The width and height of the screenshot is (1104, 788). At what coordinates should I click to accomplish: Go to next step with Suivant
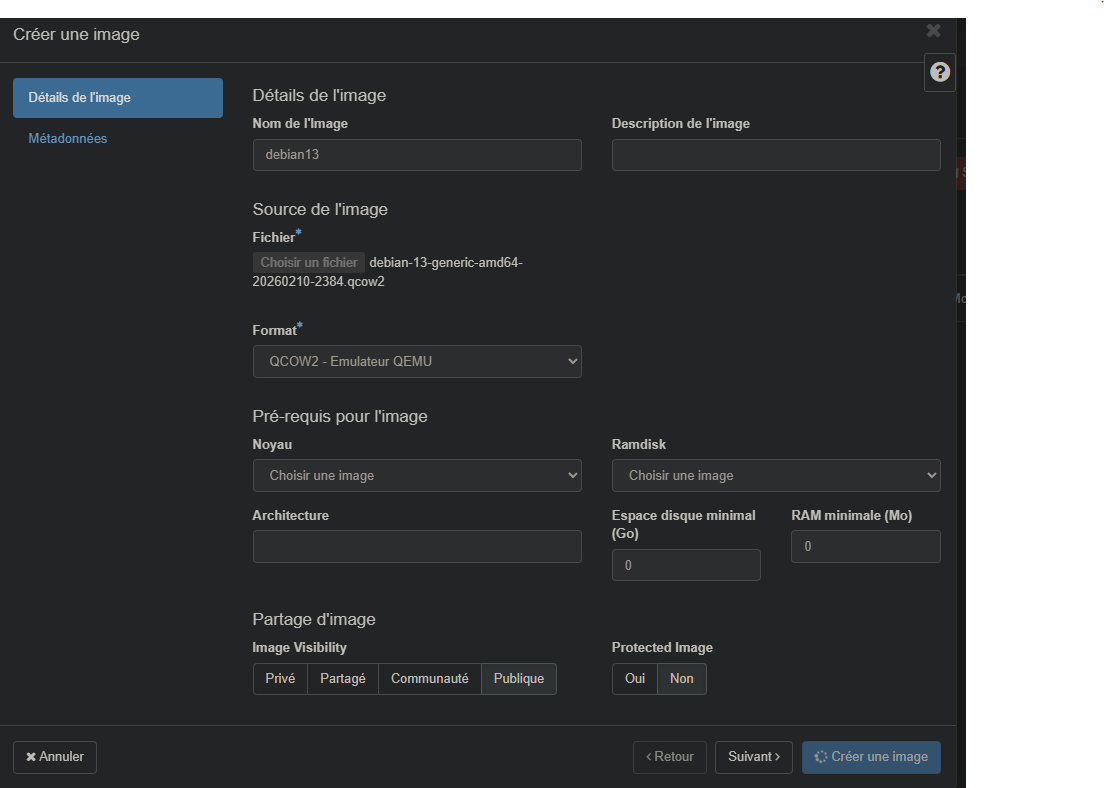753,757
